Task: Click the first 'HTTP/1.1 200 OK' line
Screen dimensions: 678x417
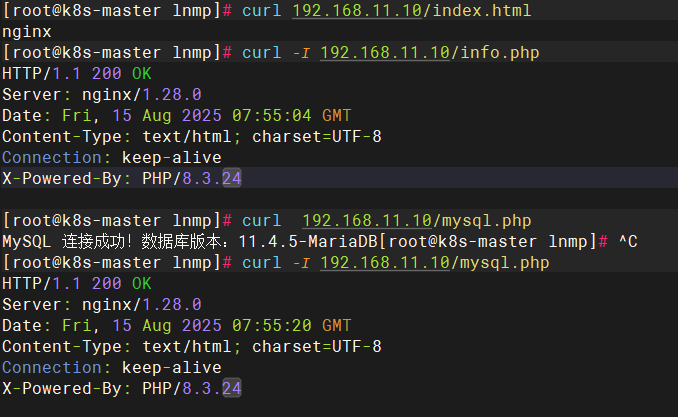Action: pos(77,74)
